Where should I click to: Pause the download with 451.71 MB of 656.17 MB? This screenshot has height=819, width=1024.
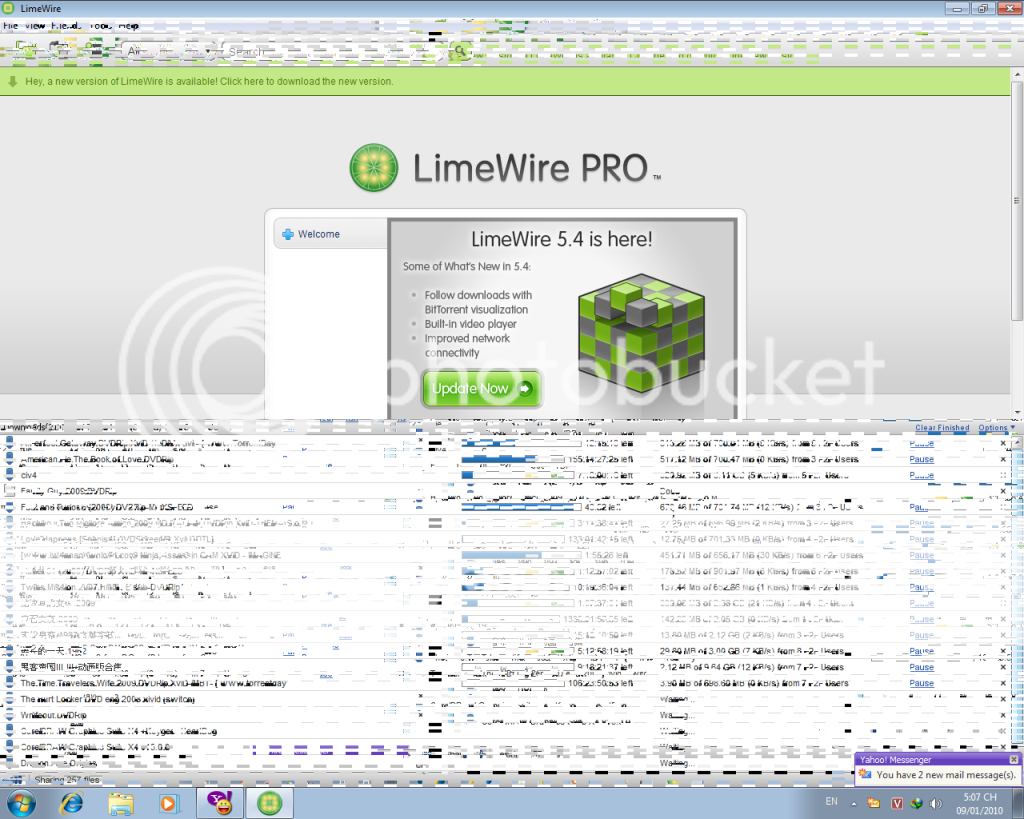pyautogui.click(x=921, y=555)
